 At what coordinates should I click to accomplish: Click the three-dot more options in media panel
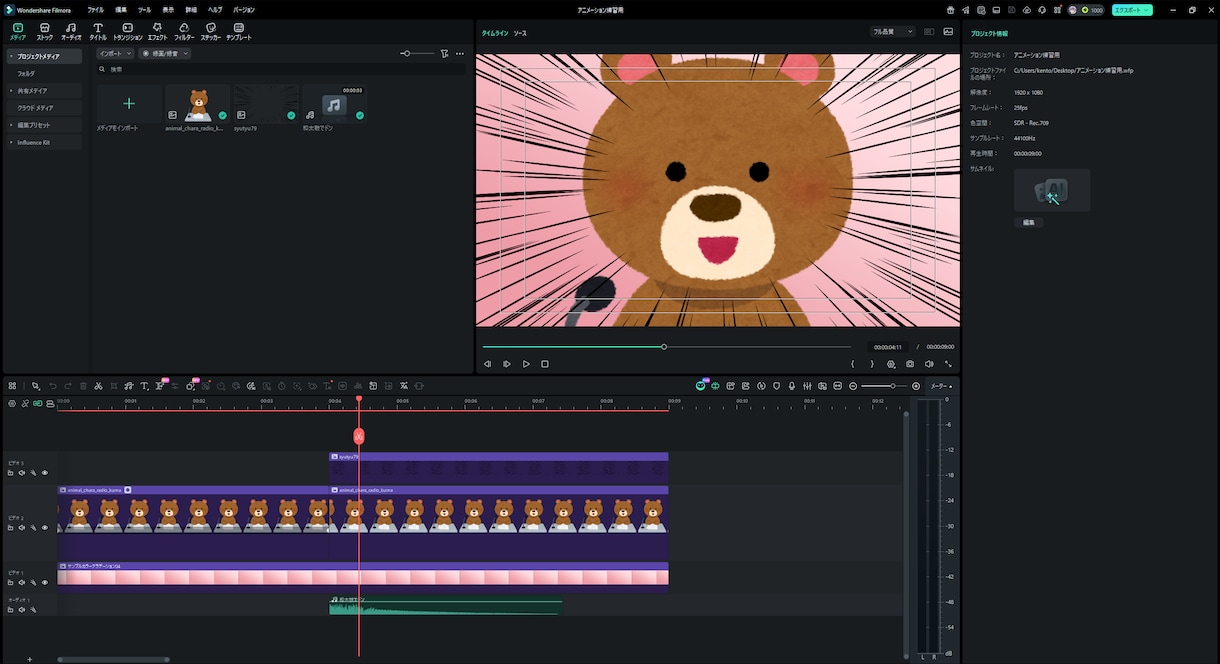[460, 53]
